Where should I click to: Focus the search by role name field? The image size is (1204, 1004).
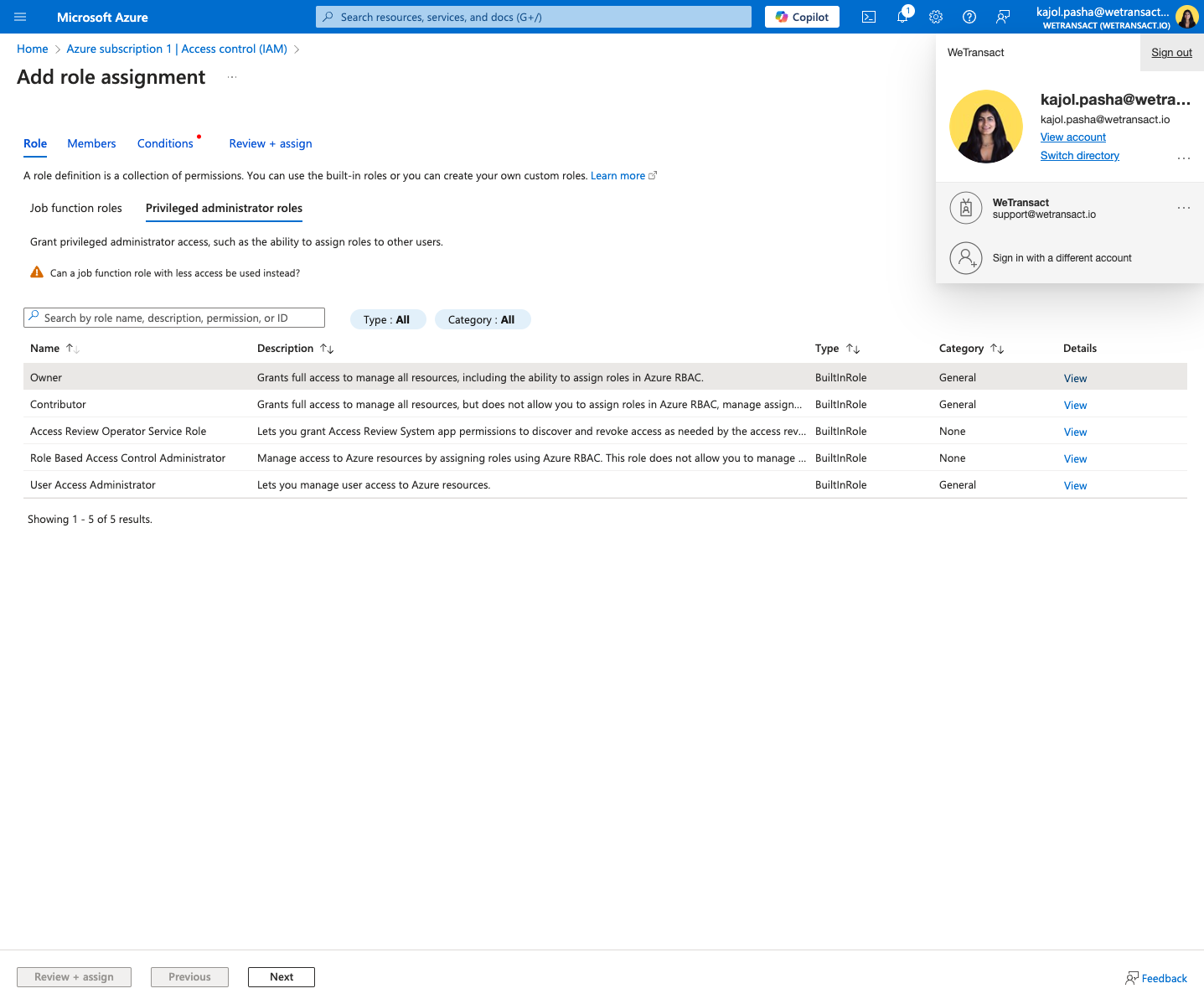(174, 318)
